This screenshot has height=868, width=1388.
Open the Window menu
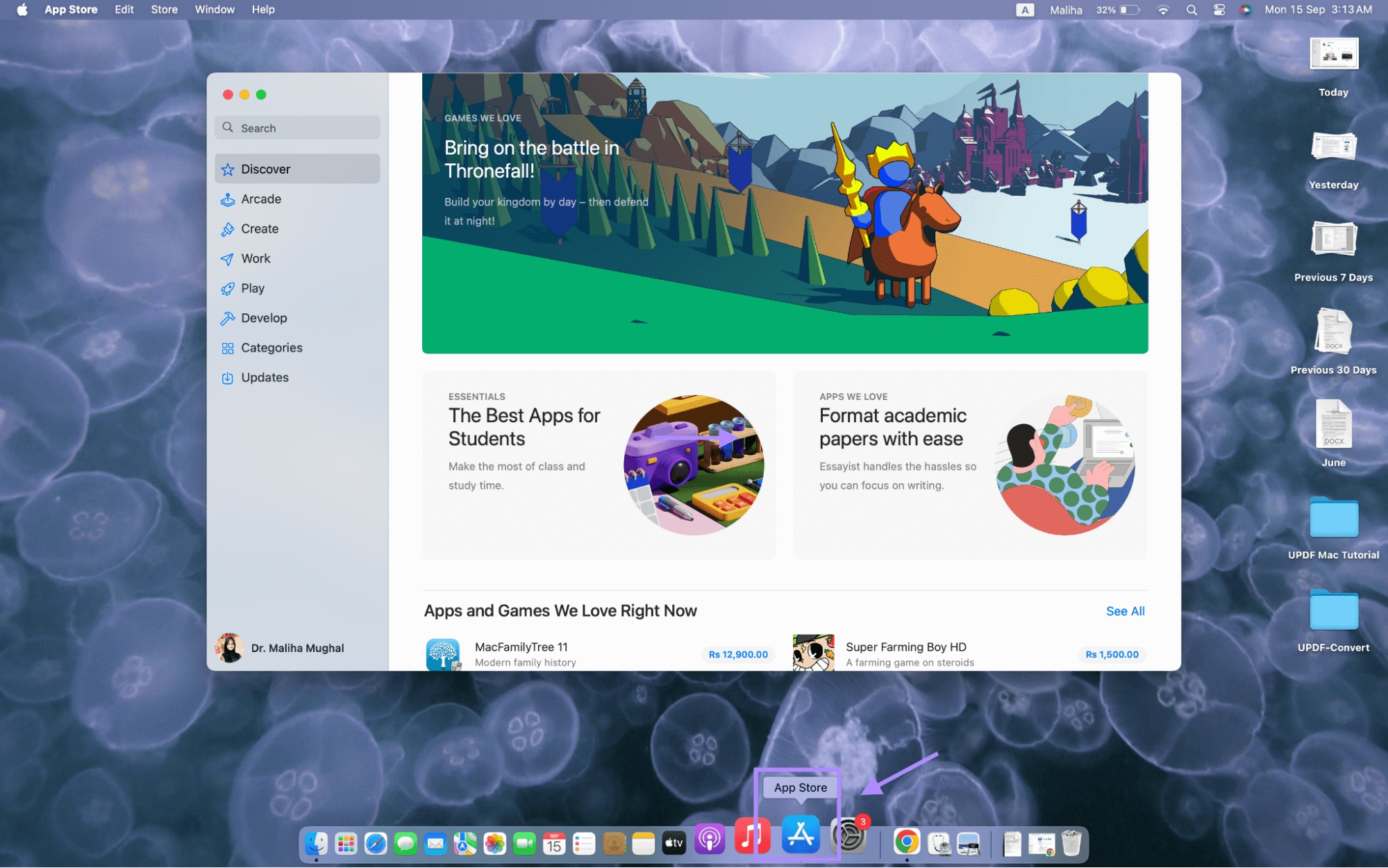coord(215,10)
